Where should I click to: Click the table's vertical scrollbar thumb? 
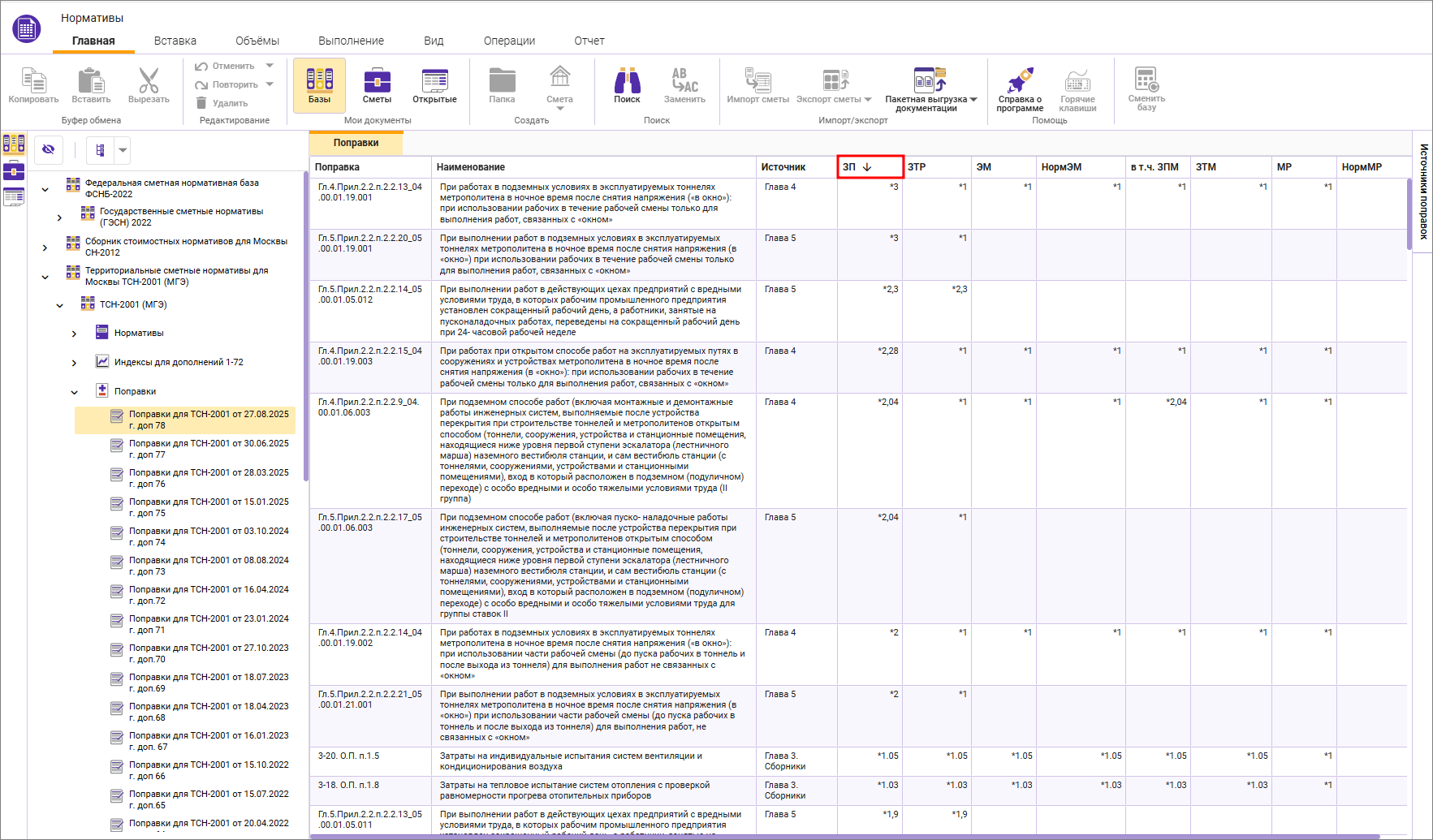click(x=1409, y=214)
